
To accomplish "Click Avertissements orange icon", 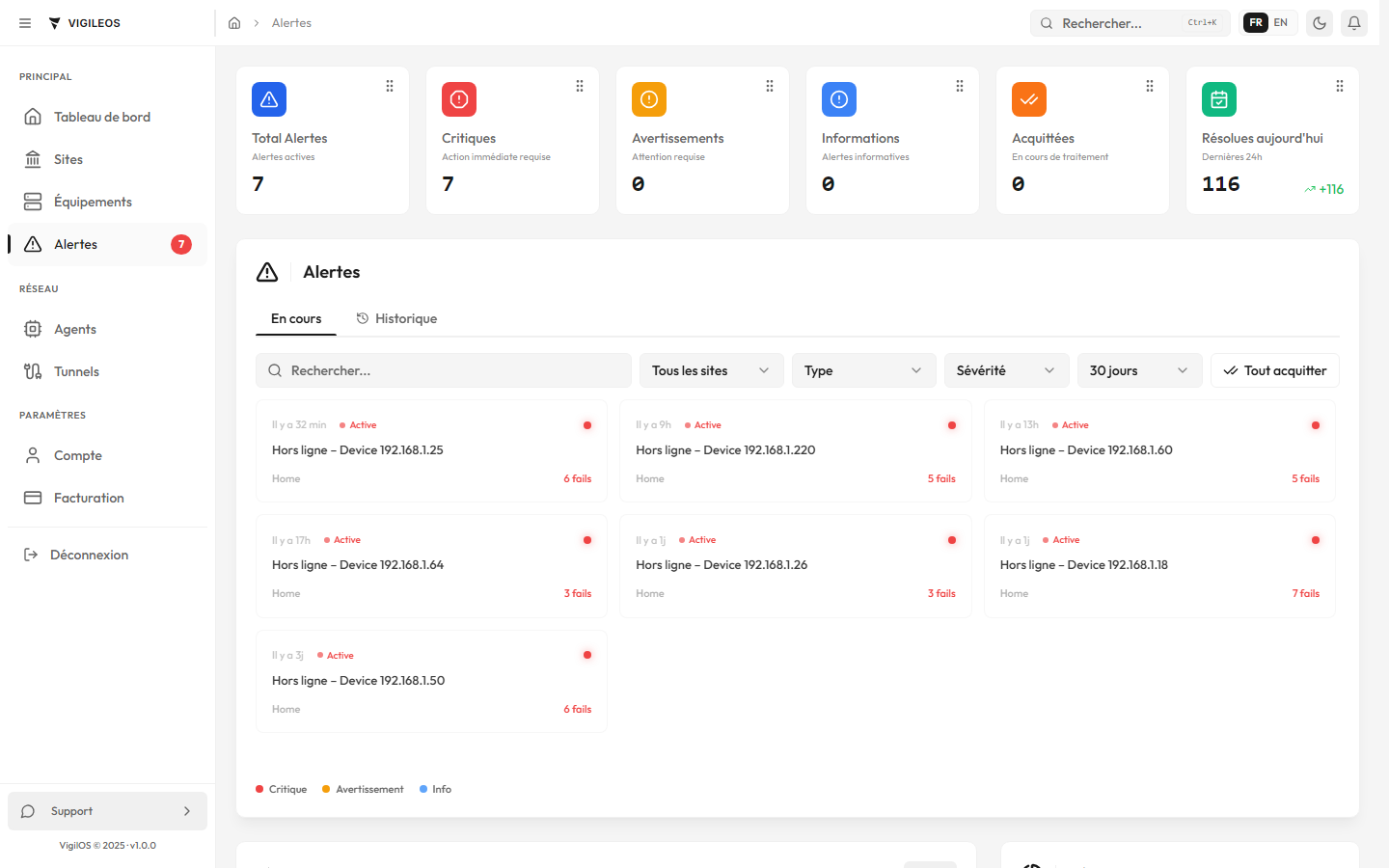I will pos(649,99).
